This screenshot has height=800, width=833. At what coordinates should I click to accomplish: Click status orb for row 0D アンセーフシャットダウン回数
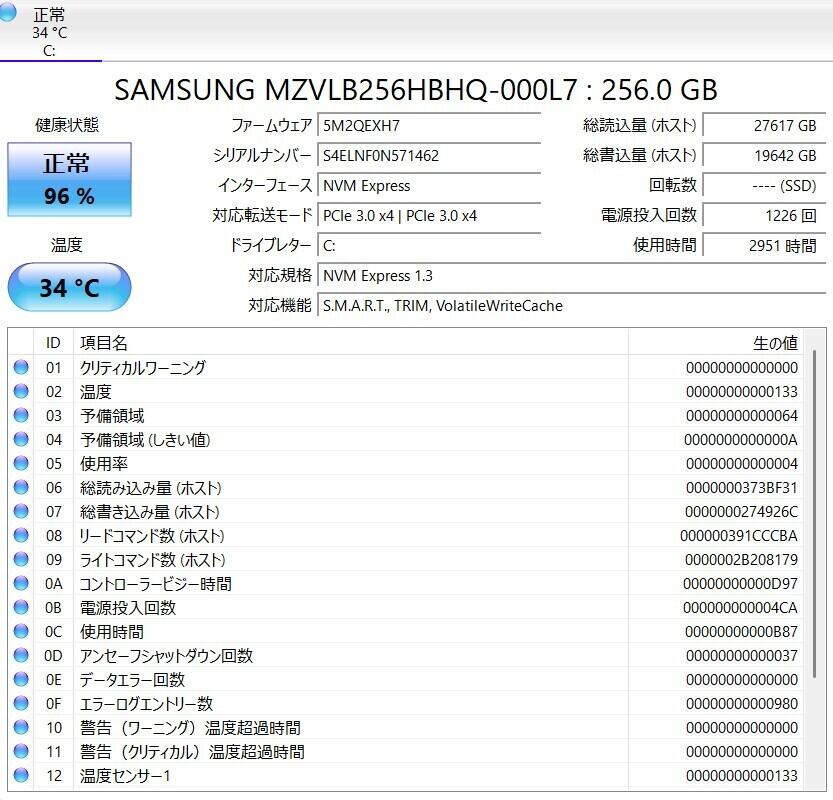click(21, 655)
